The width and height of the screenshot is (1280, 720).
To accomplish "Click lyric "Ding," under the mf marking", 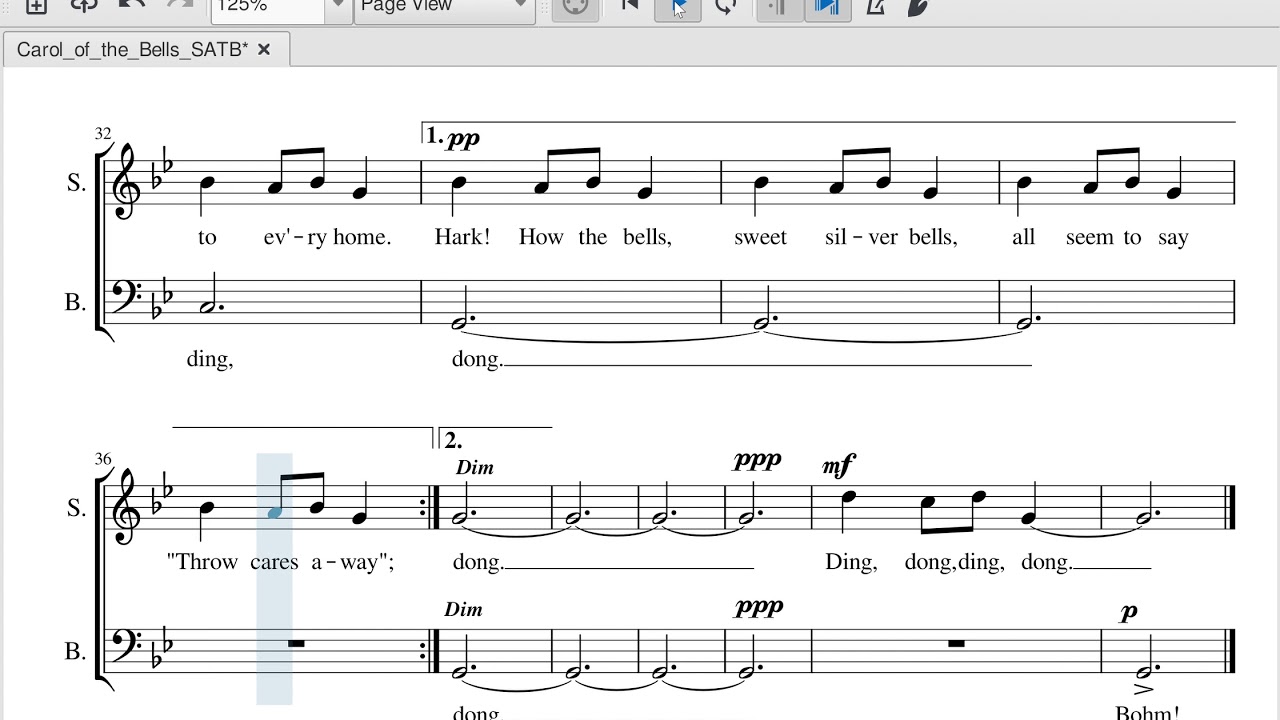I will (851, 562).
